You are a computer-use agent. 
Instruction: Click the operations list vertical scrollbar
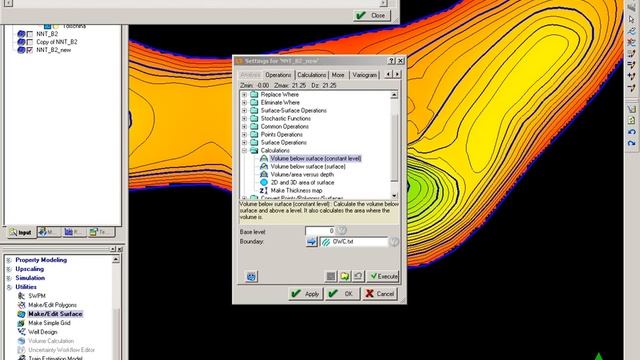[394, 146]
